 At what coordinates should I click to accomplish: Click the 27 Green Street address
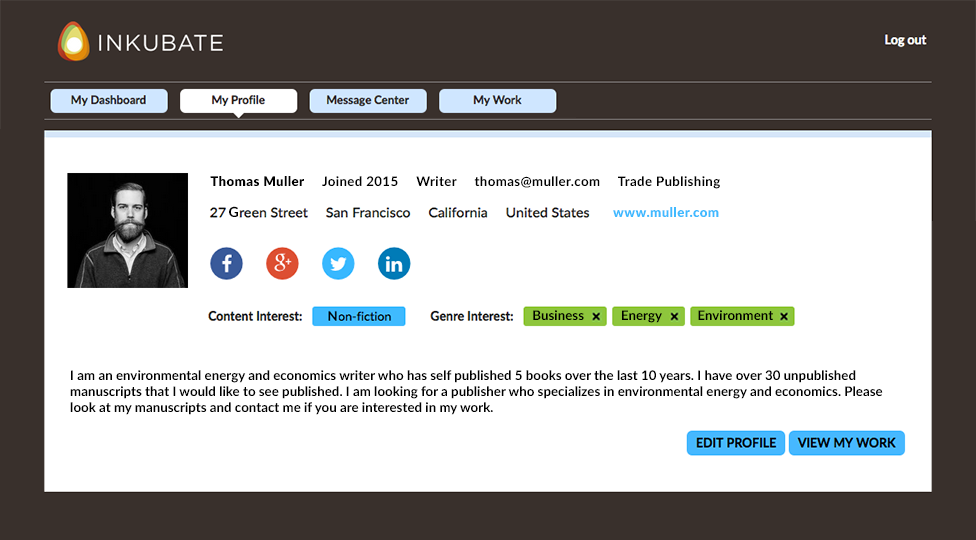[x=258, y=213]
